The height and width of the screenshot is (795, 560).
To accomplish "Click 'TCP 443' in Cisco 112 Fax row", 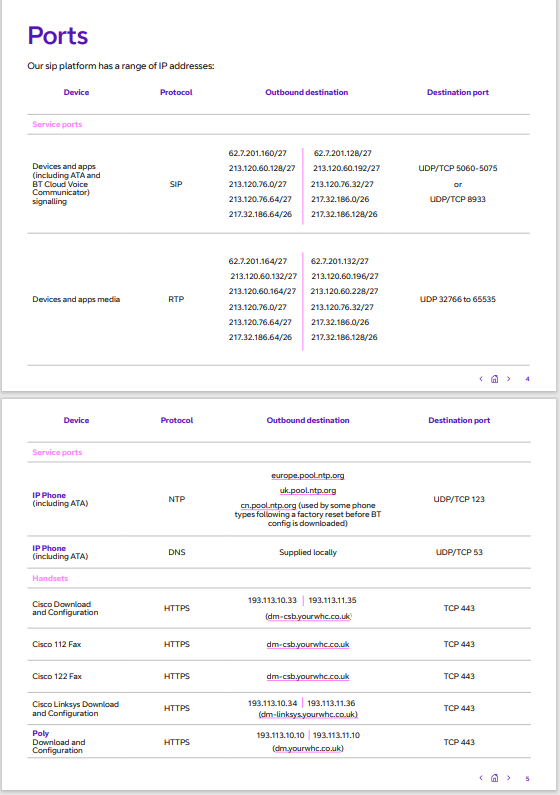I will (459, 644).
